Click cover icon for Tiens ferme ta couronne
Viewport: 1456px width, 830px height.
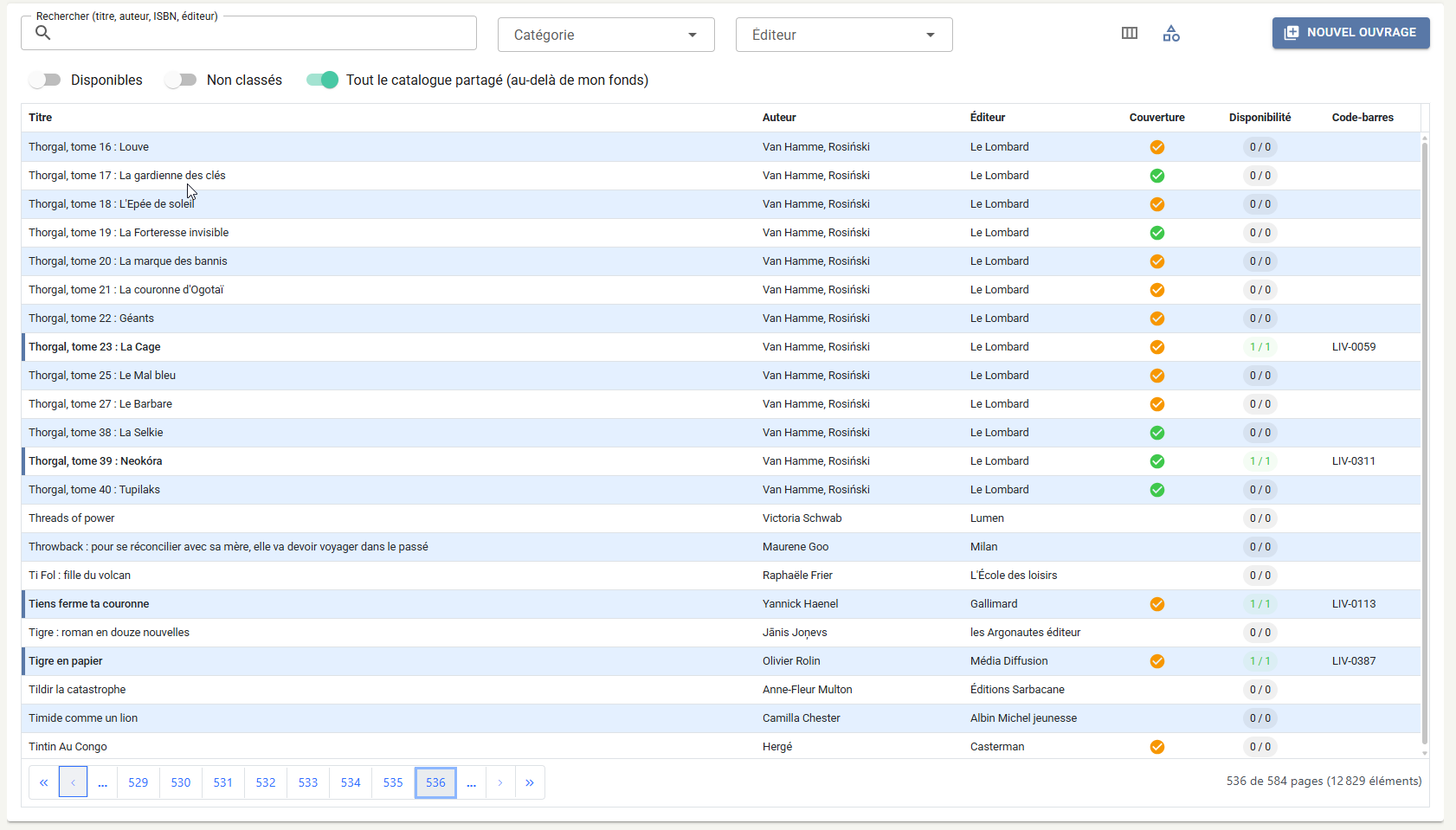tap(1157, 604)
